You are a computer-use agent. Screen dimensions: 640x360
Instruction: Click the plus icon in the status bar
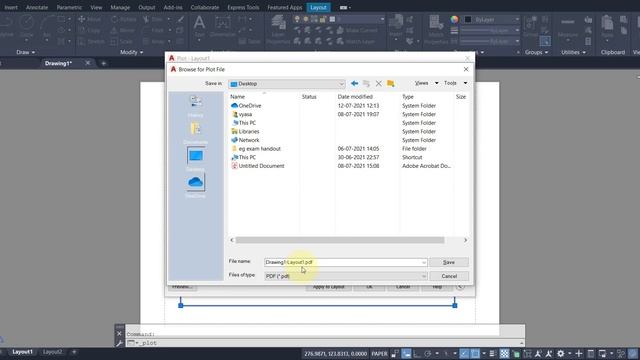(x=579, y=353)
